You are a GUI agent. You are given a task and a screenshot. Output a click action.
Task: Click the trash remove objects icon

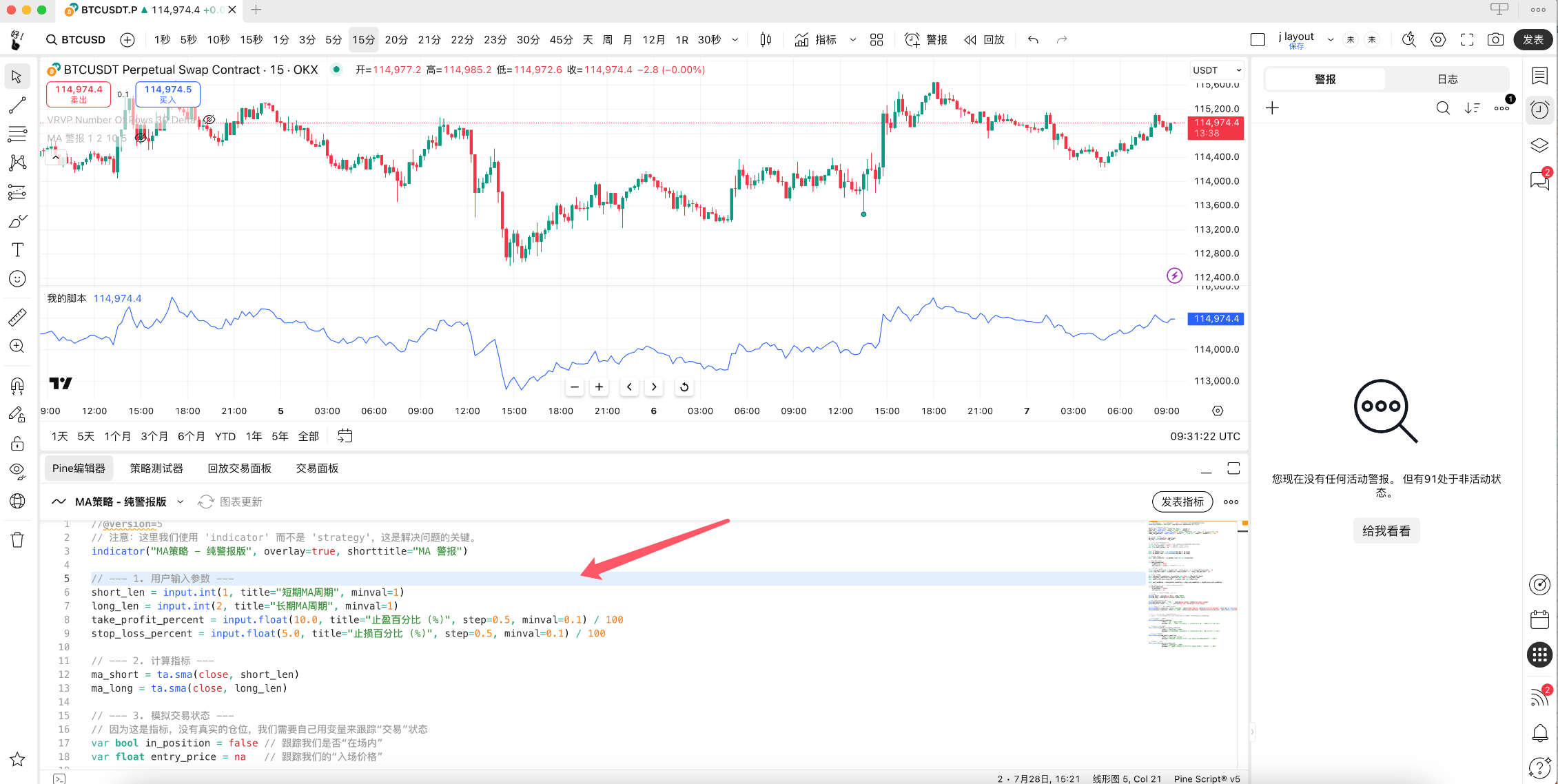(17, 539)
